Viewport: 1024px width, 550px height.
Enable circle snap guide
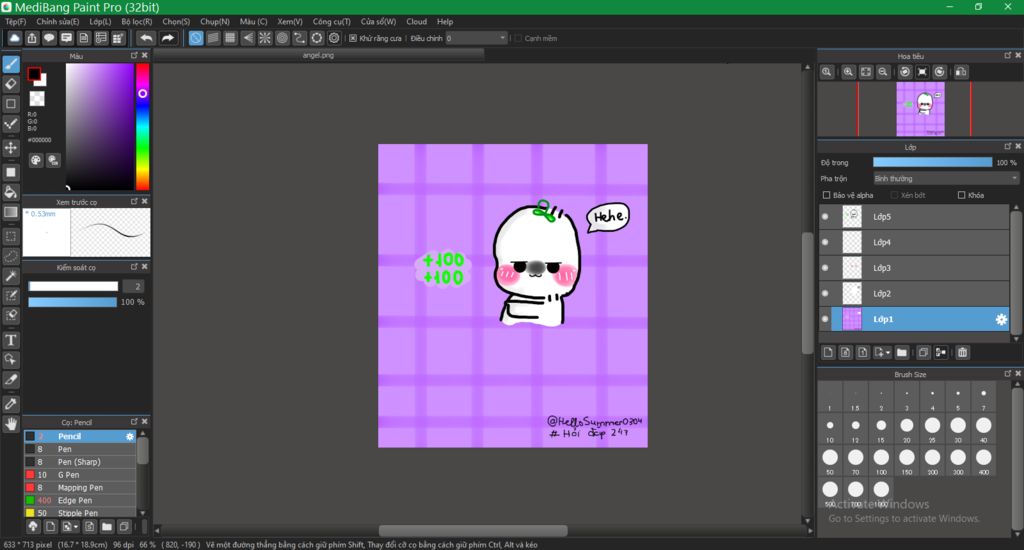coord(282,39)
